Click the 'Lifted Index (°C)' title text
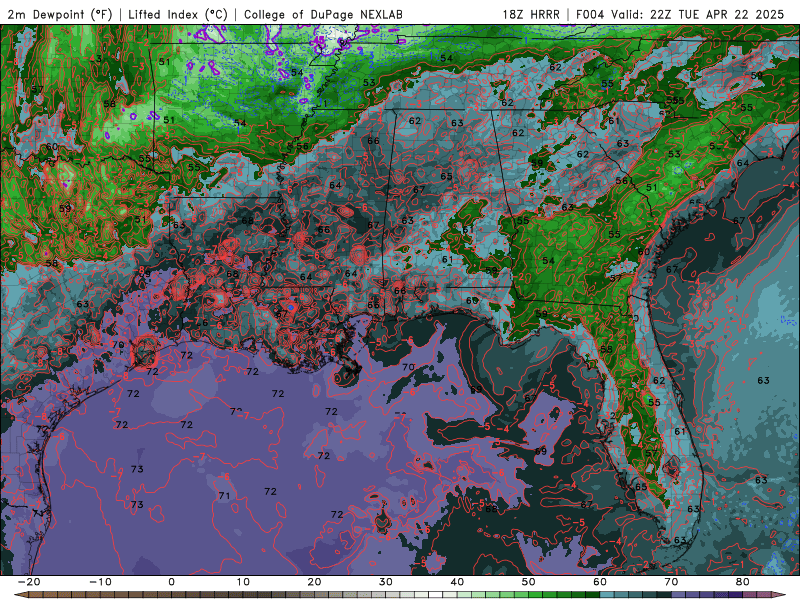Screen dimensions: 800x600 [x=178, y=14]
